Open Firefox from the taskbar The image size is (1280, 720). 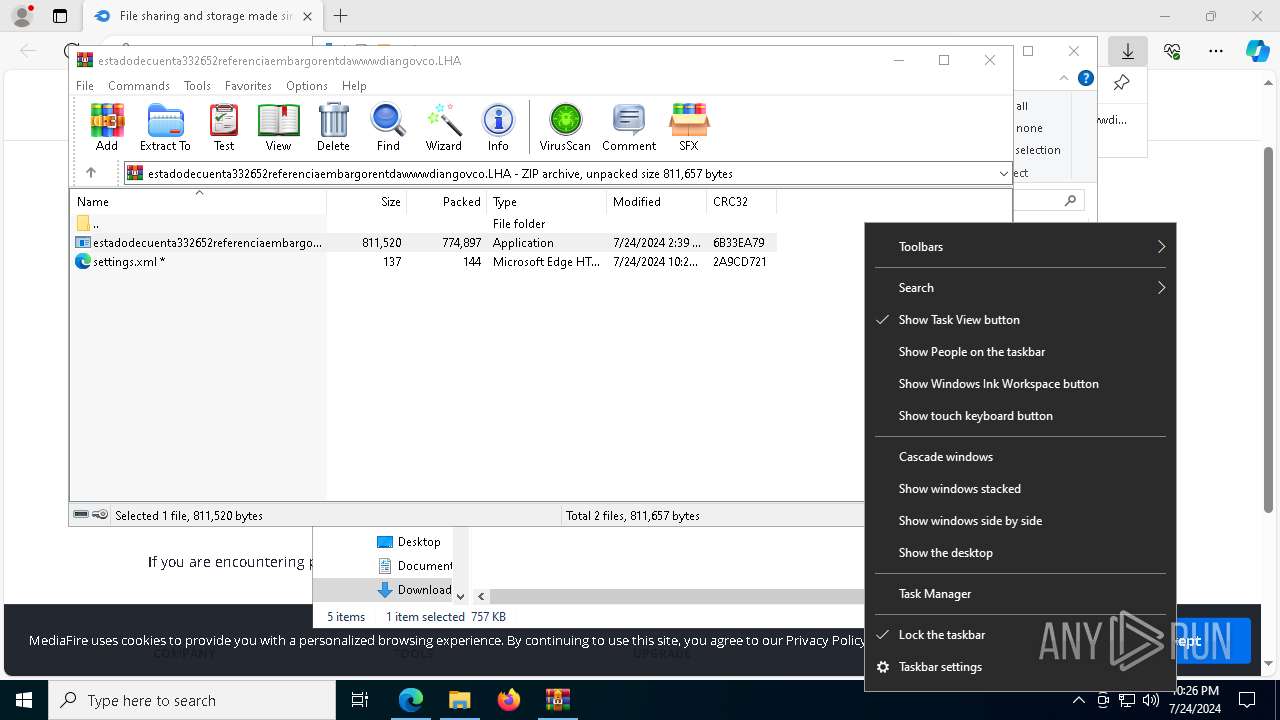coord(509,700)
